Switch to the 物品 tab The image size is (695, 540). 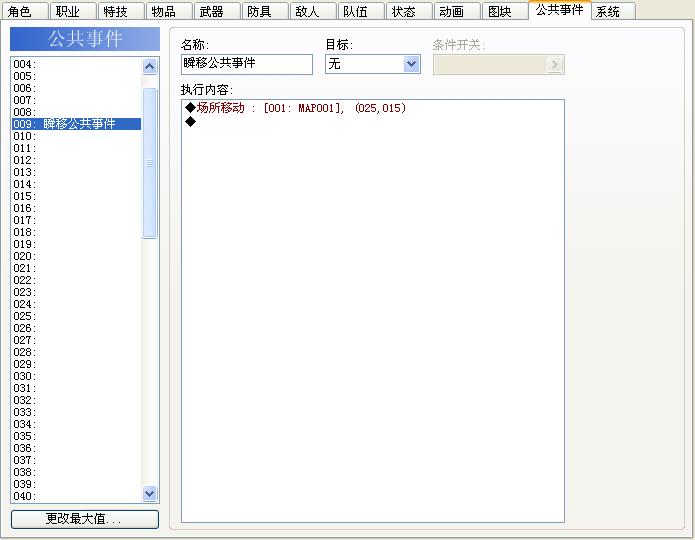pos(169,11)
